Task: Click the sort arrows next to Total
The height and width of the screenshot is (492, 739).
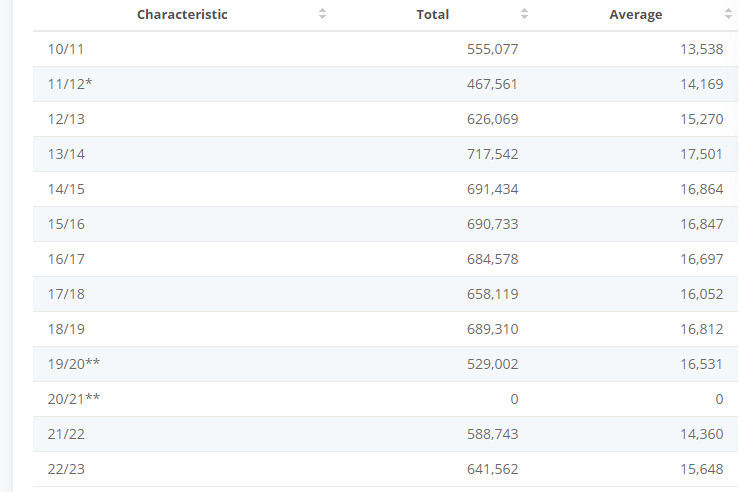Action: click(x=525, y=15)
